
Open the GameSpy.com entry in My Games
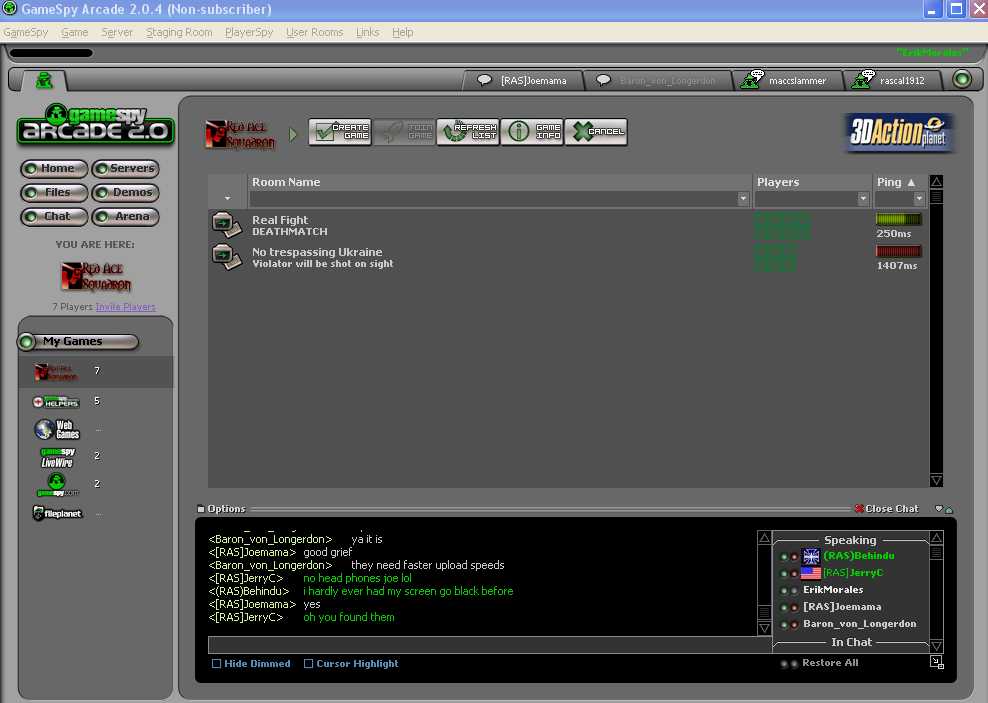(57, 485)
